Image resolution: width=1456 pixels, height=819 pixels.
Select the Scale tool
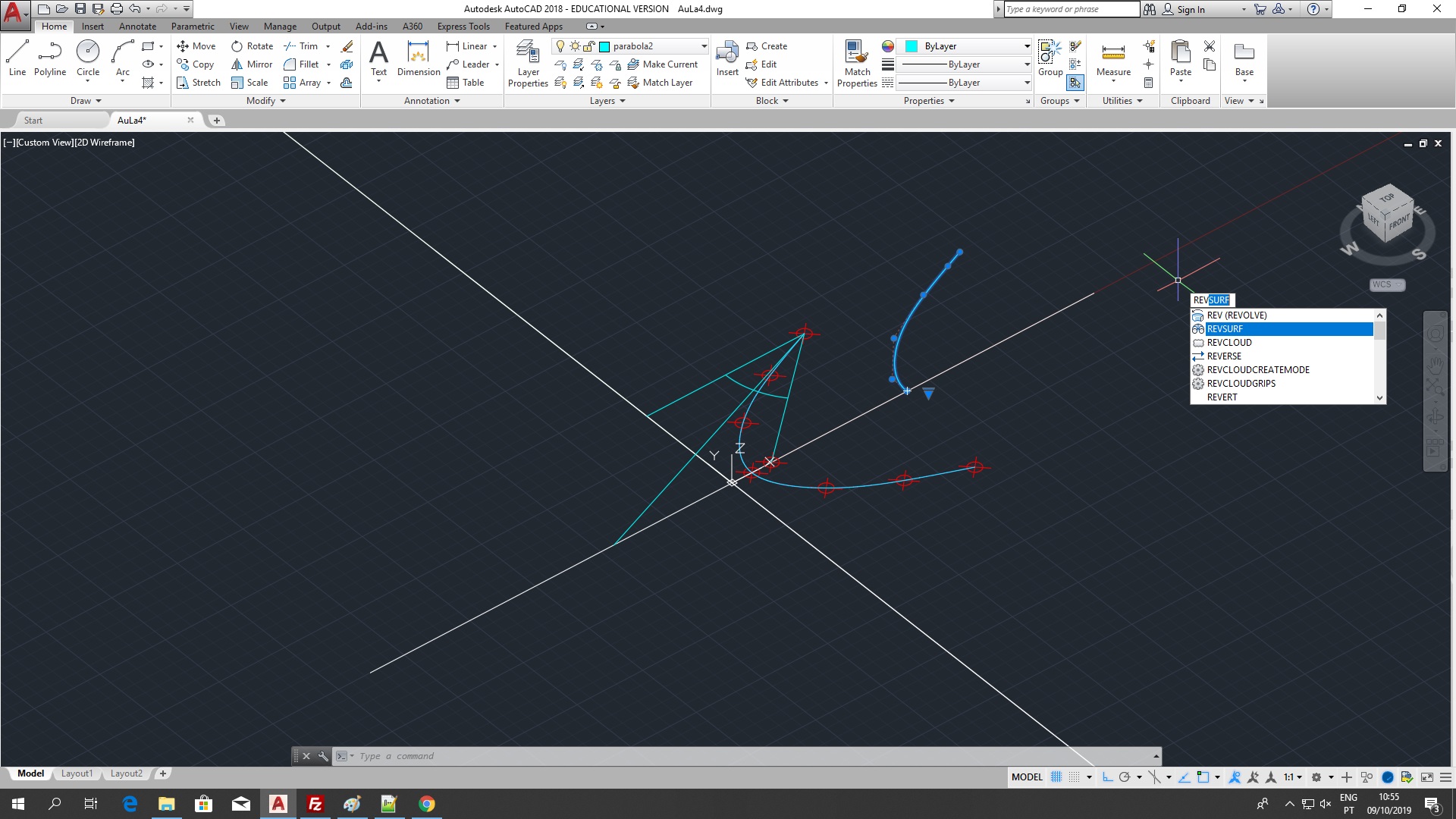(249, 83)
